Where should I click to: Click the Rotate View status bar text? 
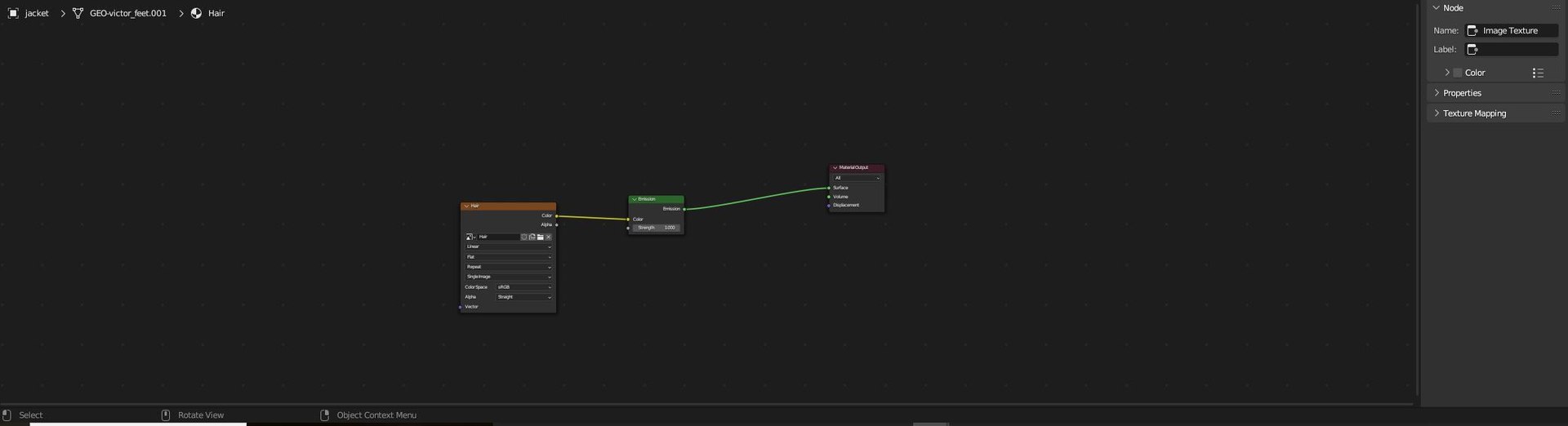(201, 415)
